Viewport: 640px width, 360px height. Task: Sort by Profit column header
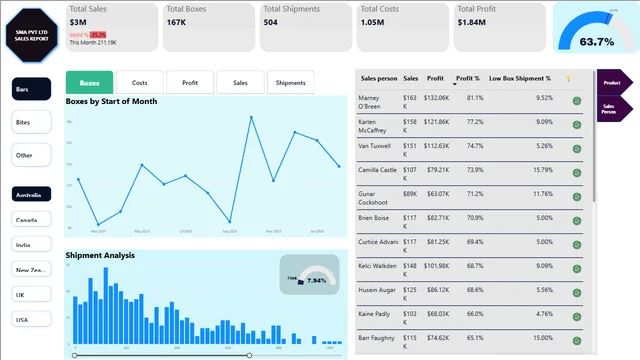pos(435,78)
